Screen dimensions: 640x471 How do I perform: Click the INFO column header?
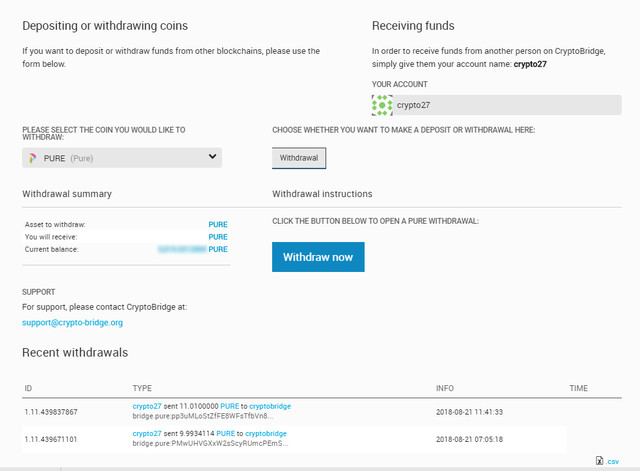tap(445, 388)
